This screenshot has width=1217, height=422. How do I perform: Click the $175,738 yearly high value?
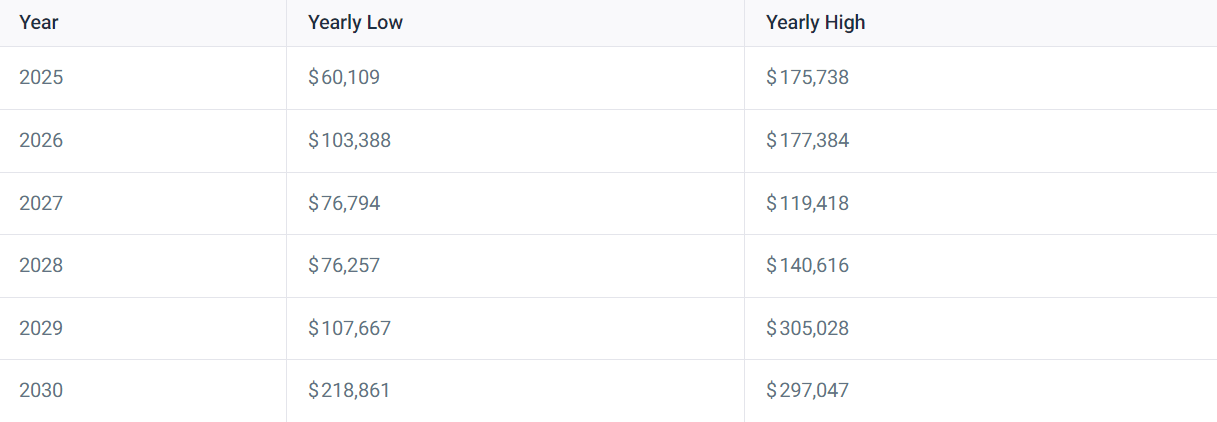807,77
